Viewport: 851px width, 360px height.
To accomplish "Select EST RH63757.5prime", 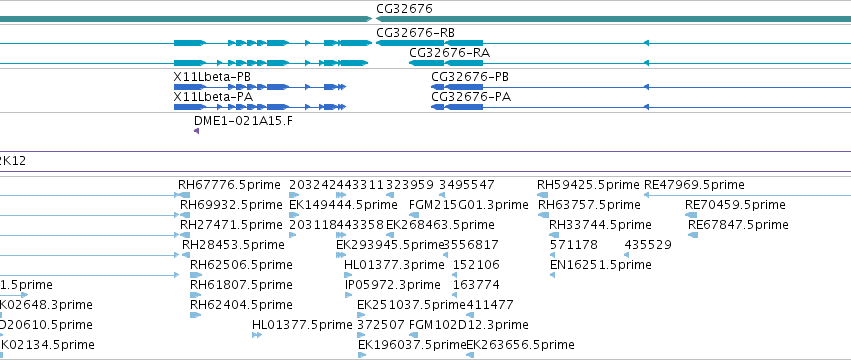I will click(589, 205).
